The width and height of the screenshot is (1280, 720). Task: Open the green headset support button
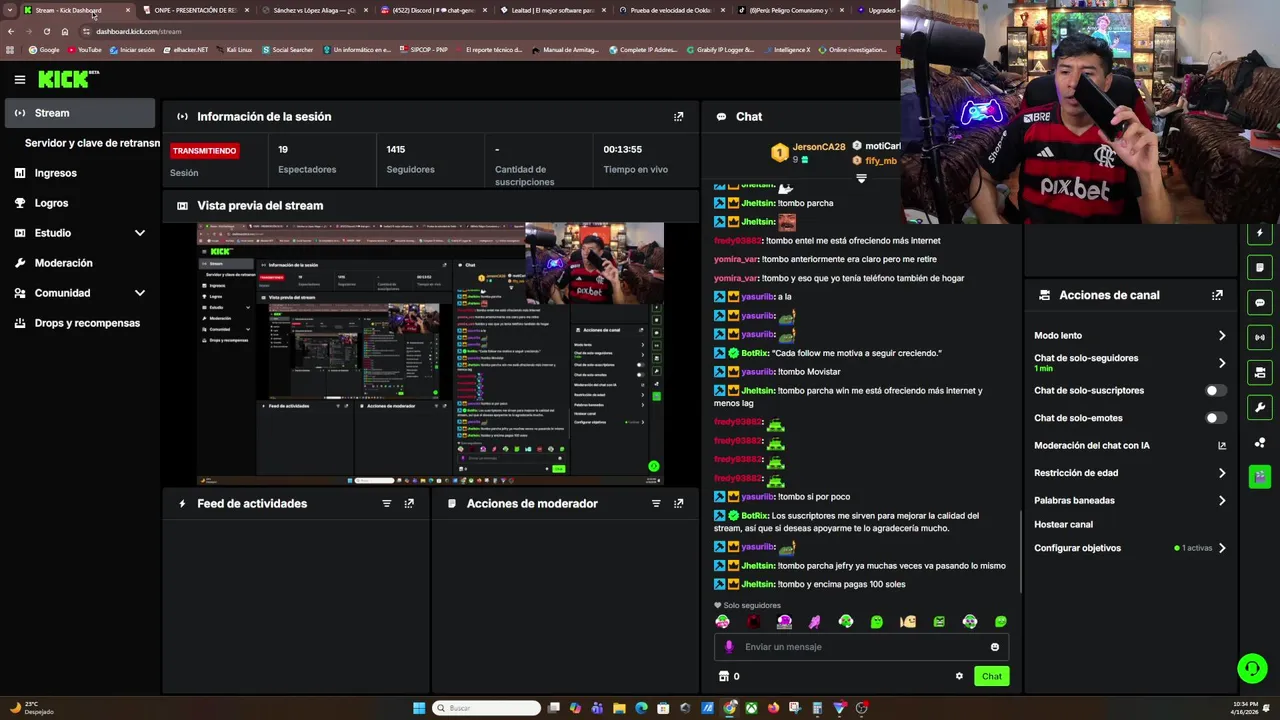click(1252, 668)
